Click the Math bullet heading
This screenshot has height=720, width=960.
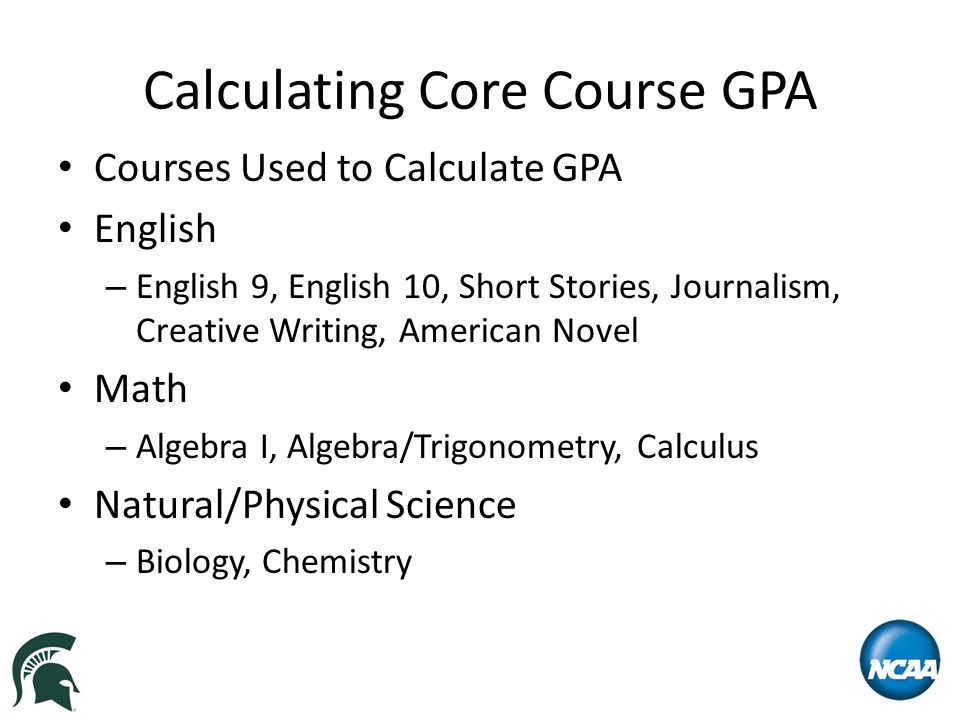[x=141, y=389]
